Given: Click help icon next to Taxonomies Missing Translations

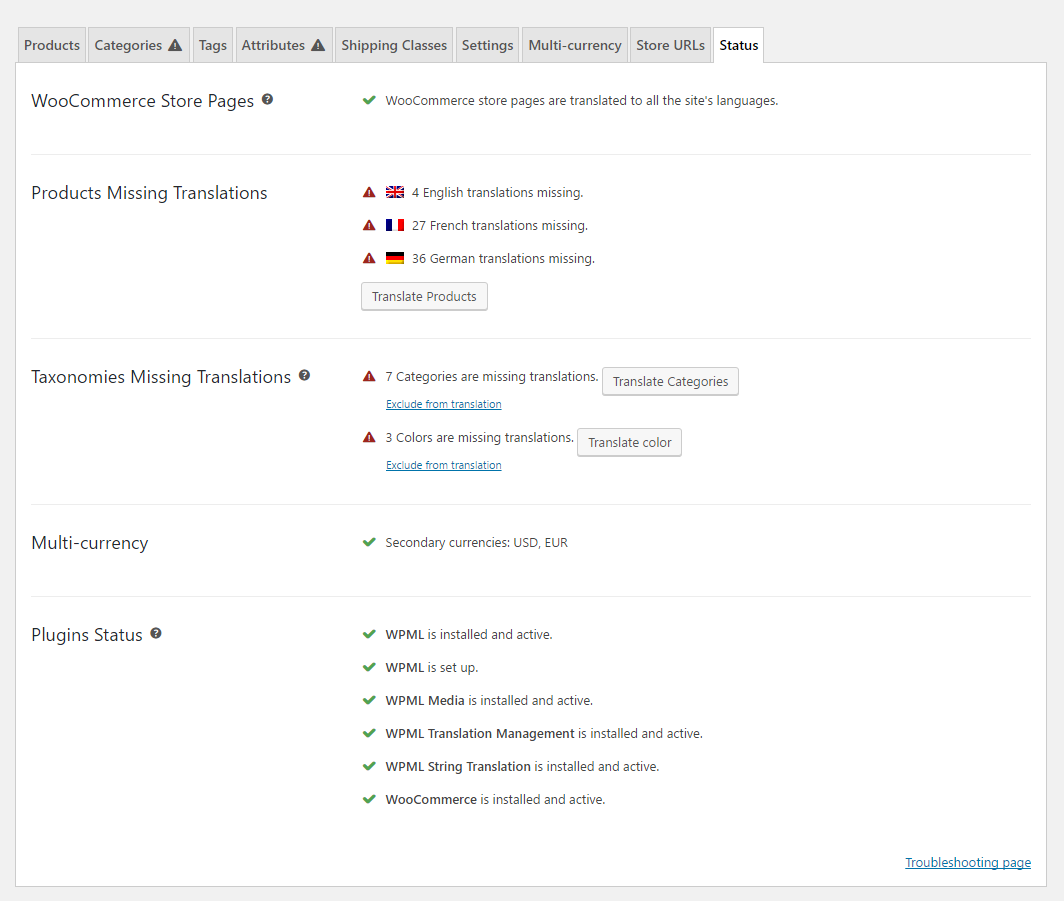Looking at the screenshot, I should click(x=304, y=376).
